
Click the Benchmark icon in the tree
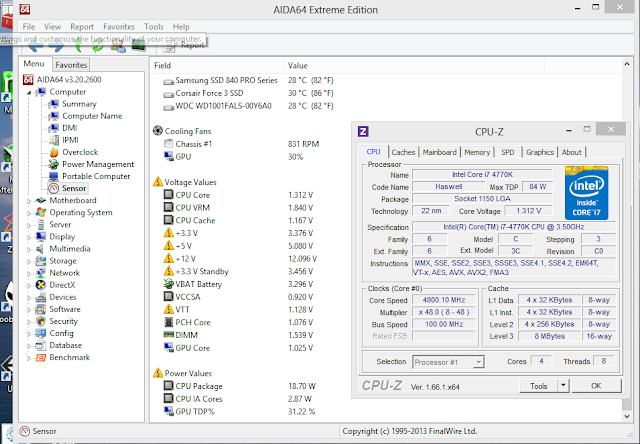41,357
